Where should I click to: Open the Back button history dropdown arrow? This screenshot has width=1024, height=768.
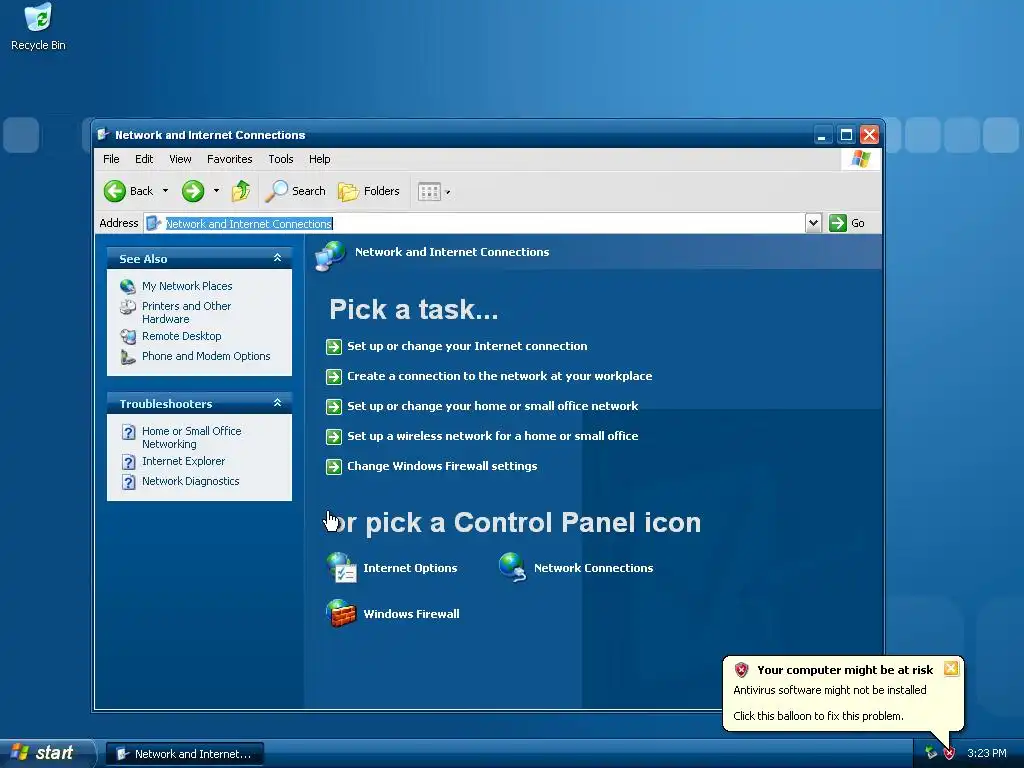pos(165,191)
